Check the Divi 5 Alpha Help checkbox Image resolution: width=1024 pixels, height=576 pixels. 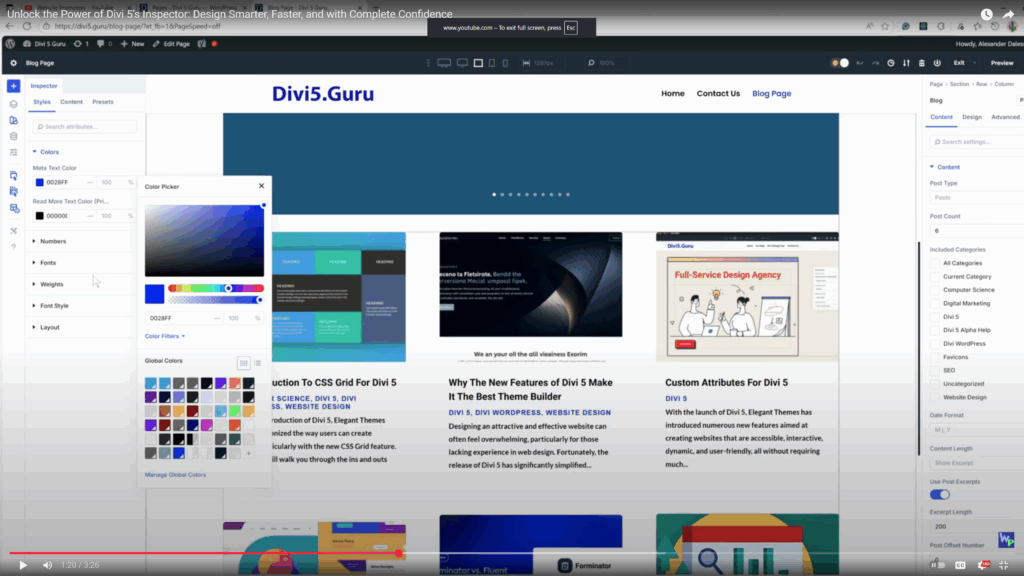935,330
